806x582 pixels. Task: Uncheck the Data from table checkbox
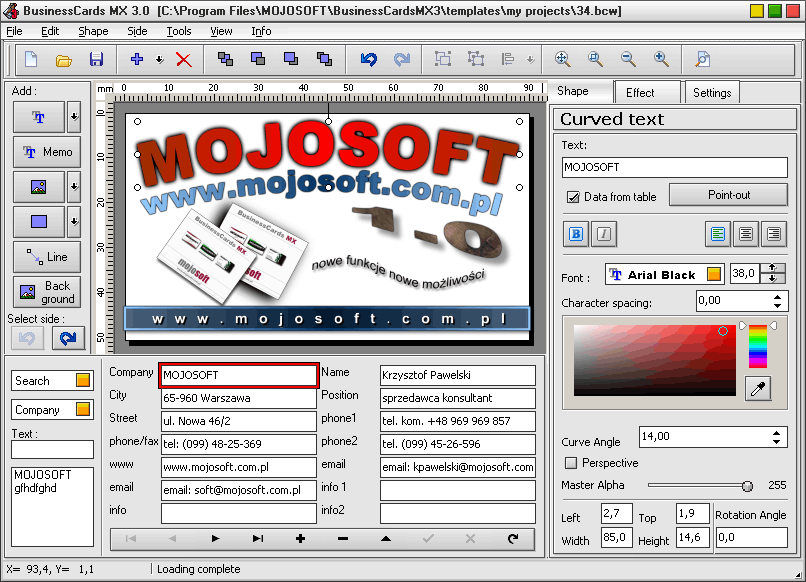tap(573, 197)
